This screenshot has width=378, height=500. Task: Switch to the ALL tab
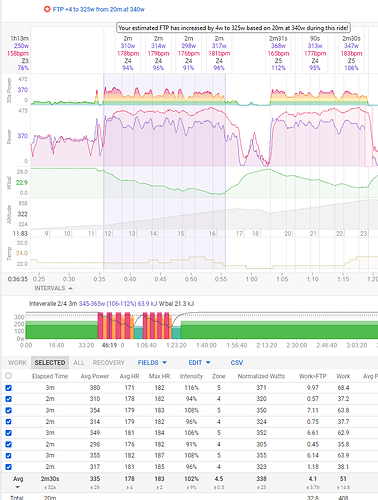click(x=79, y=363)
